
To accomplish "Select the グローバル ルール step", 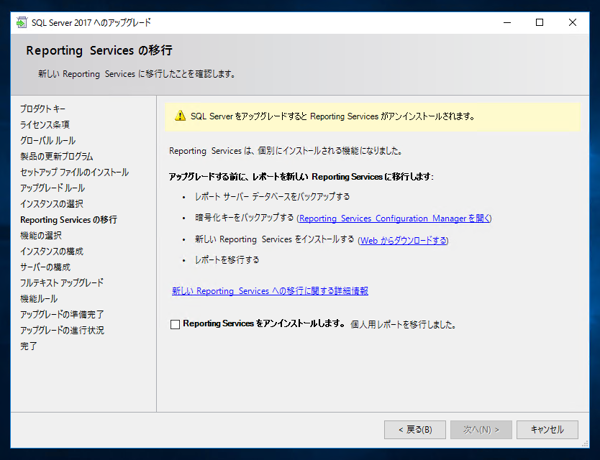I will [48, 140].
